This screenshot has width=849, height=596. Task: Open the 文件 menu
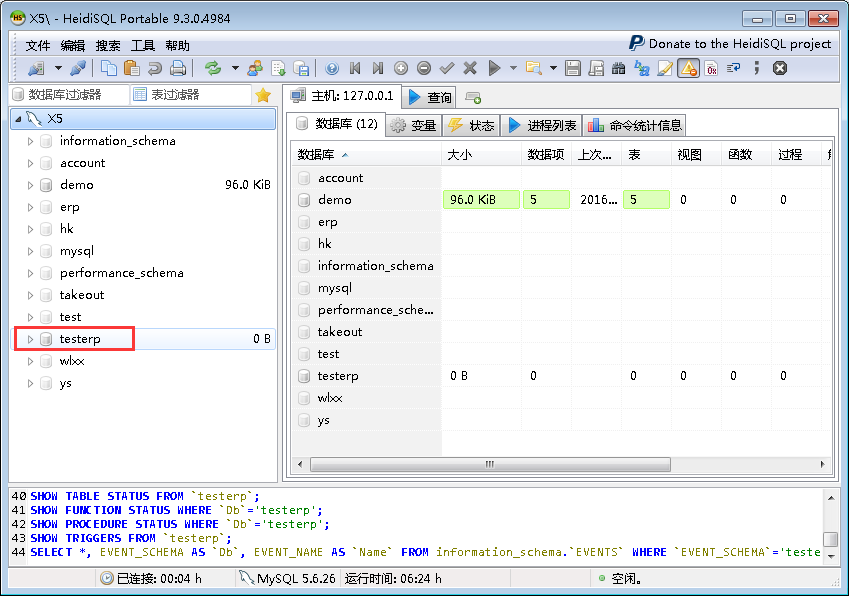(x=38, y=45)
